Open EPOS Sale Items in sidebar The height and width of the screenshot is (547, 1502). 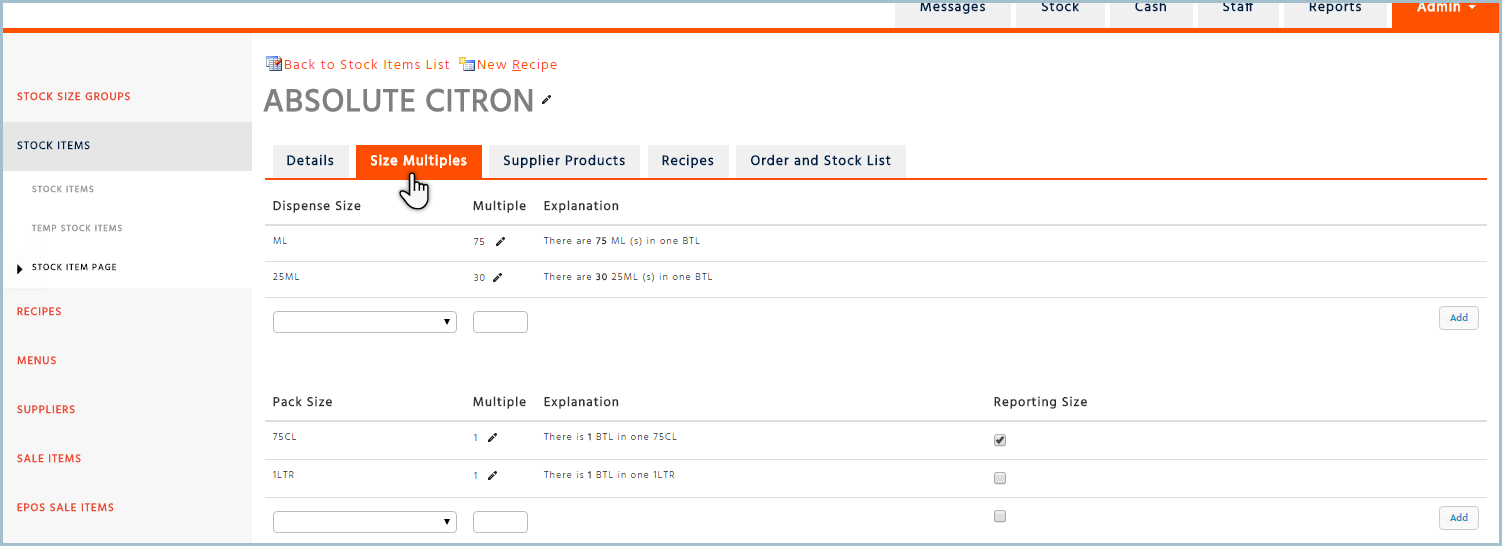(66, 508)
